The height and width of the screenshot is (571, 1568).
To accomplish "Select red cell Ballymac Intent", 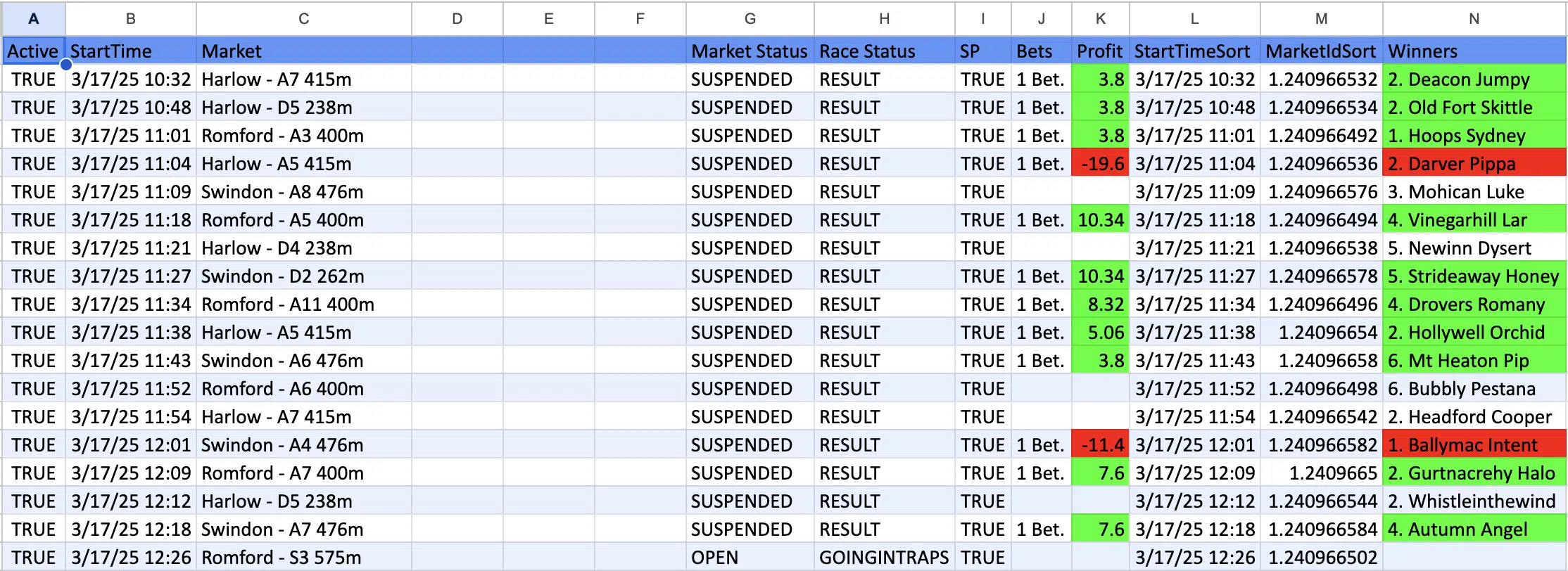I will click(1474, 444).
